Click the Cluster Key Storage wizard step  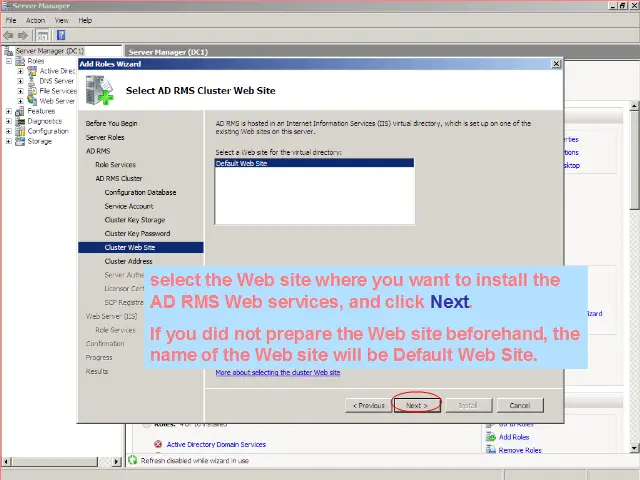135,220
